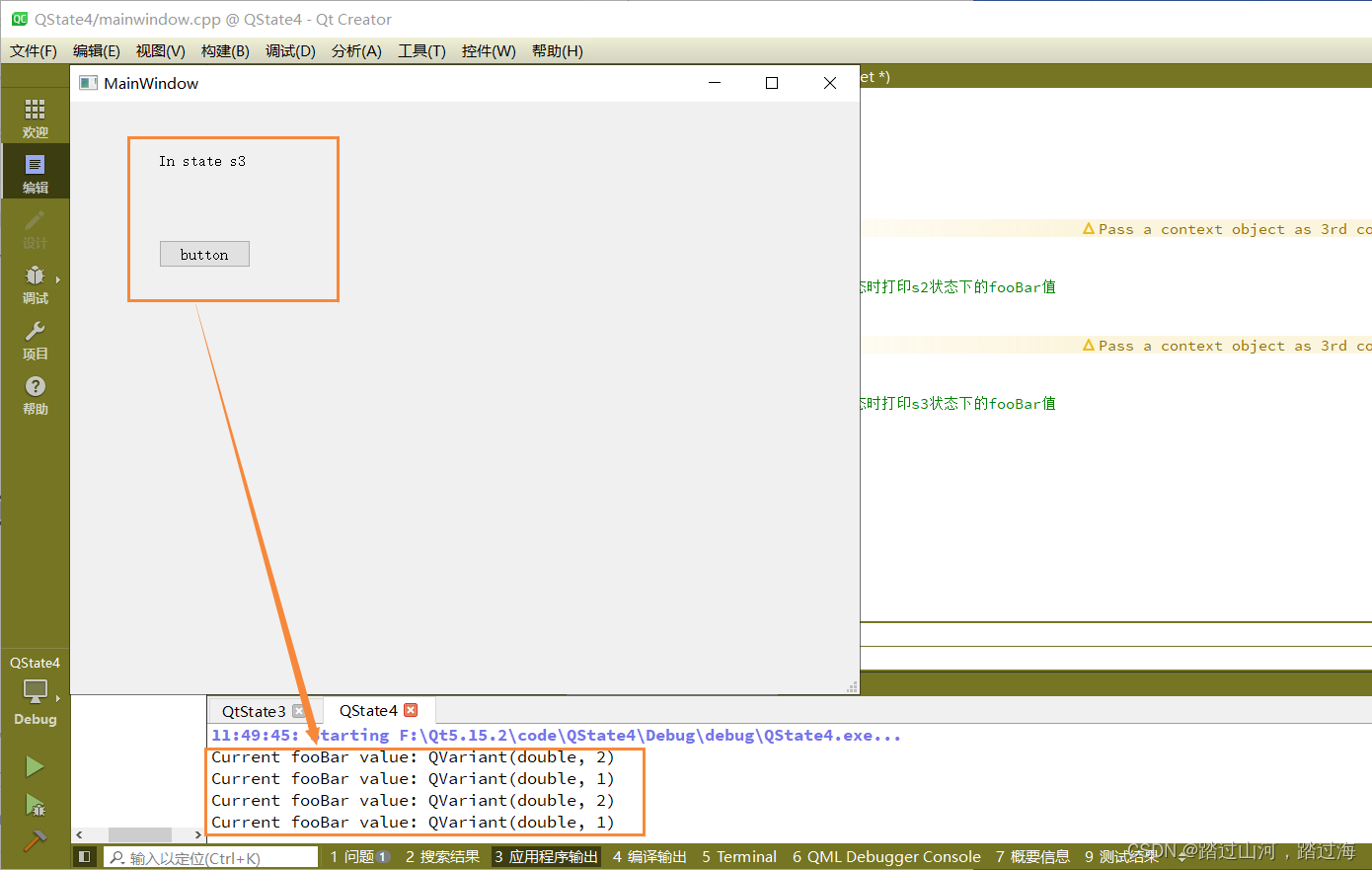1372x870 pixels.
Task: Open the 分析(A) menu
Action: coord(356,51)
